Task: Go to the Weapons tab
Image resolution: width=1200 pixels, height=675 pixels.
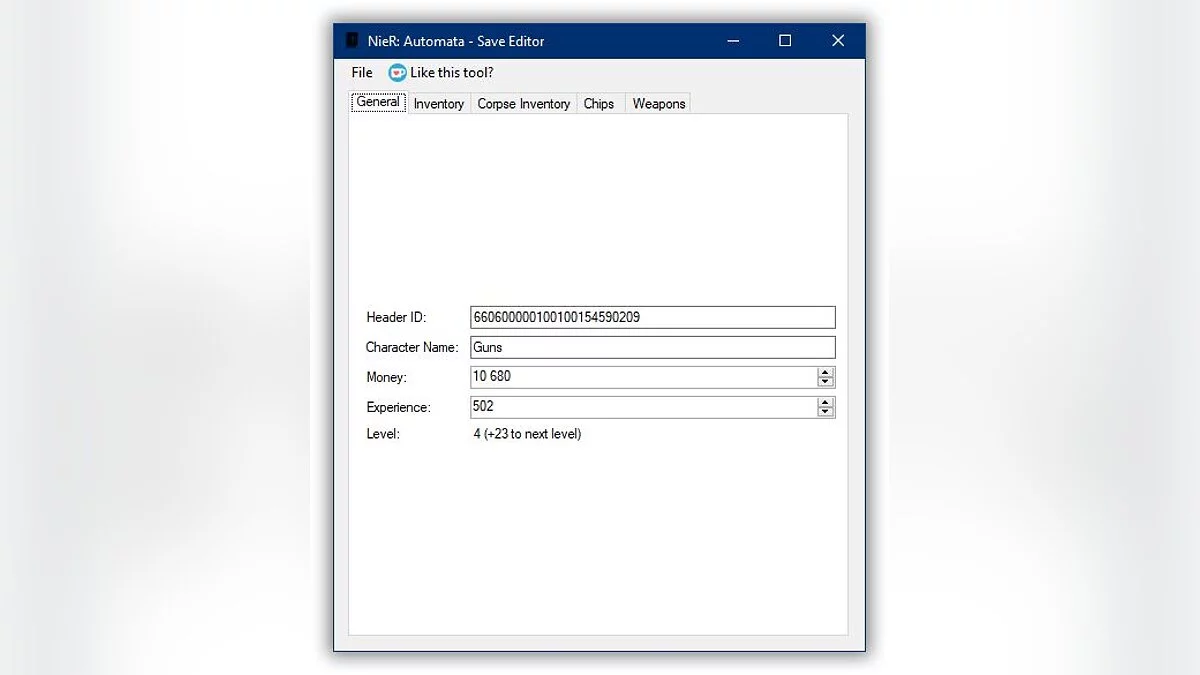Action: tap(659, 104)
